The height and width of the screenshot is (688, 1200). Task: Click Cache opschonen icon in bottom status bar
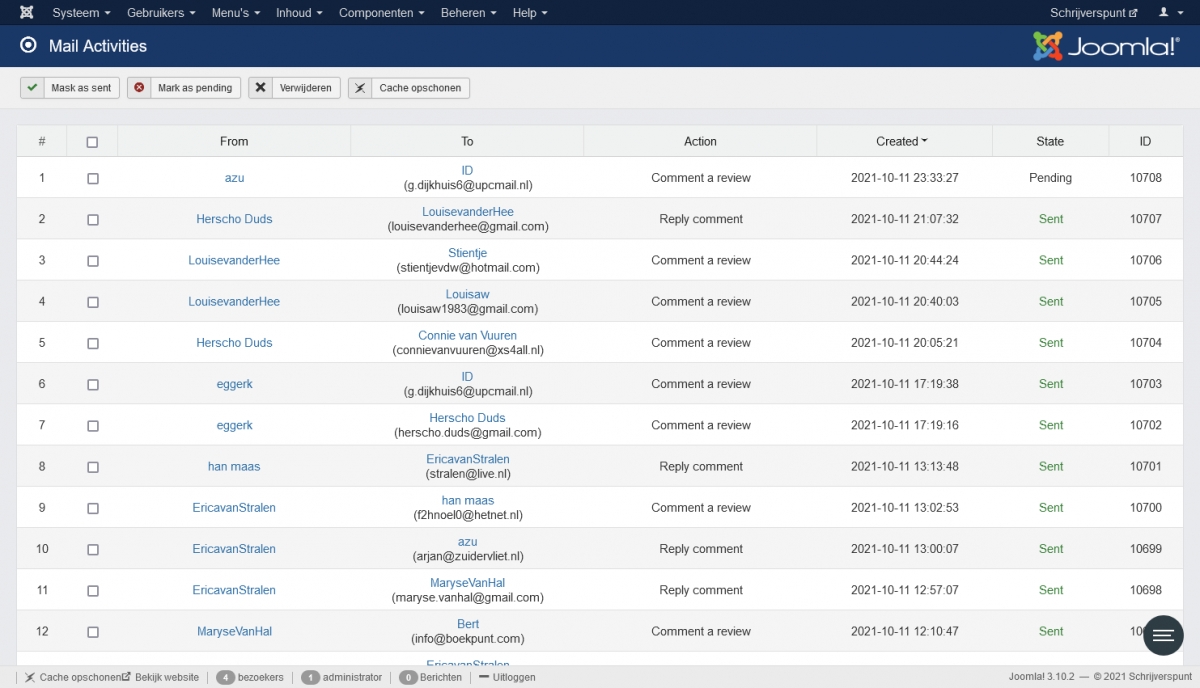[30, 677]
